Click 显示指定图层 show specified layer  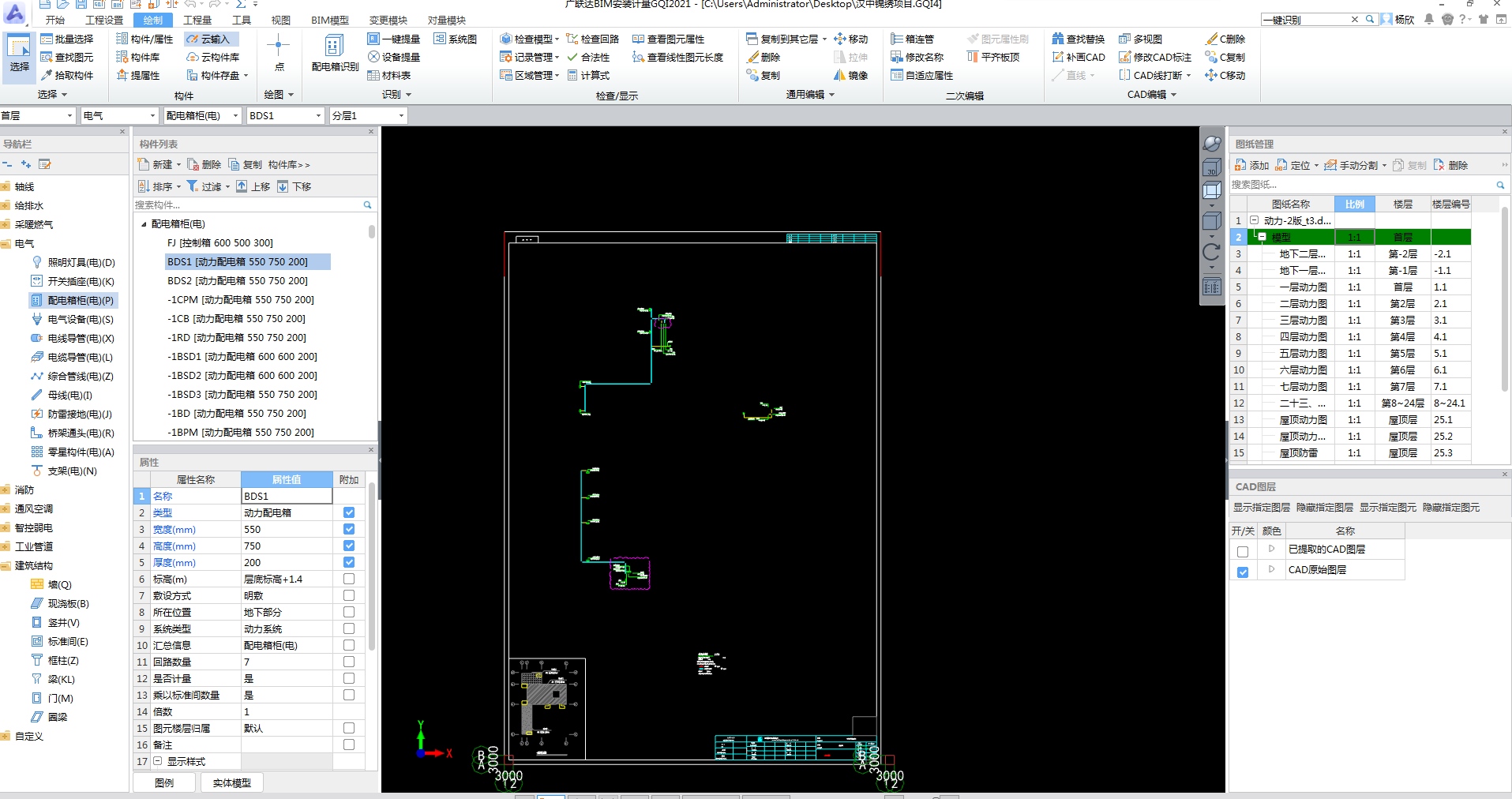click(x=1262, y=508)
